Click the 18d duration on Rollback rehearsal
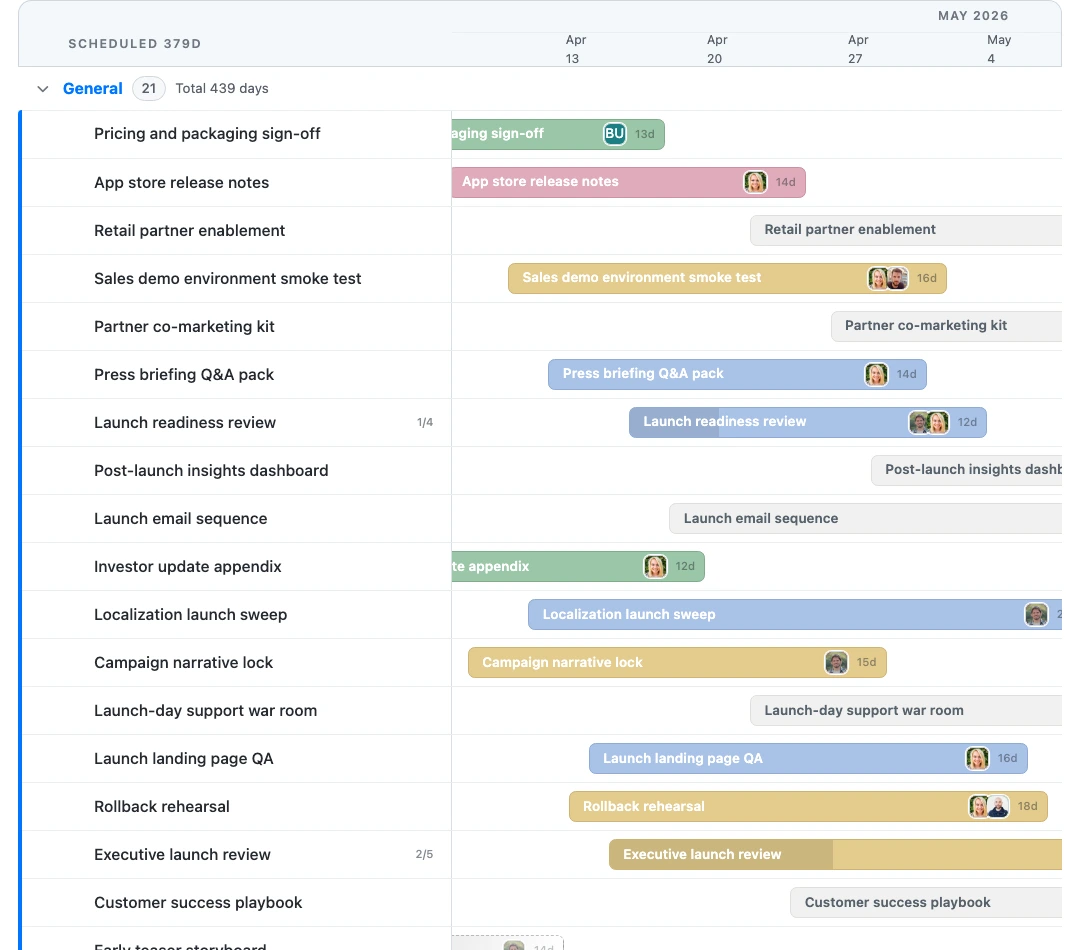1080x950 pixels. (x=1027, y=807)
